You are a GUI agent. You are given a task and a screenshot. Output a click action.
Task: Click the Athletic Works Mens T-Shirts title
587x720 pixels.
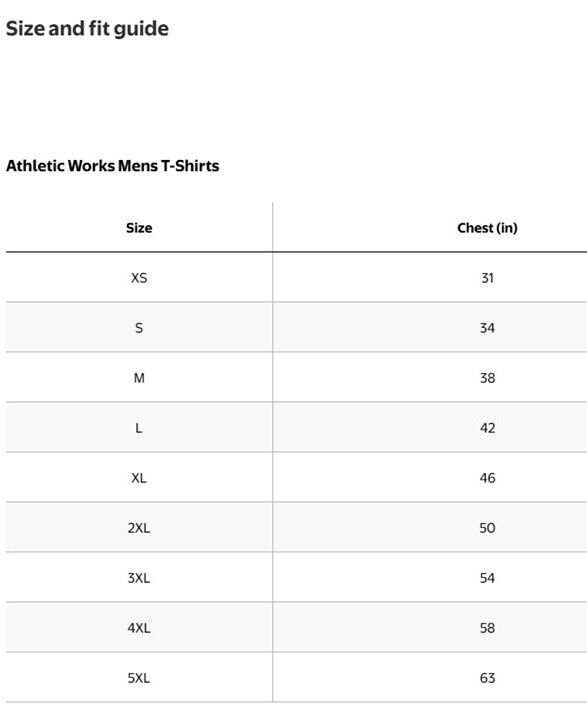pos(113,166)
